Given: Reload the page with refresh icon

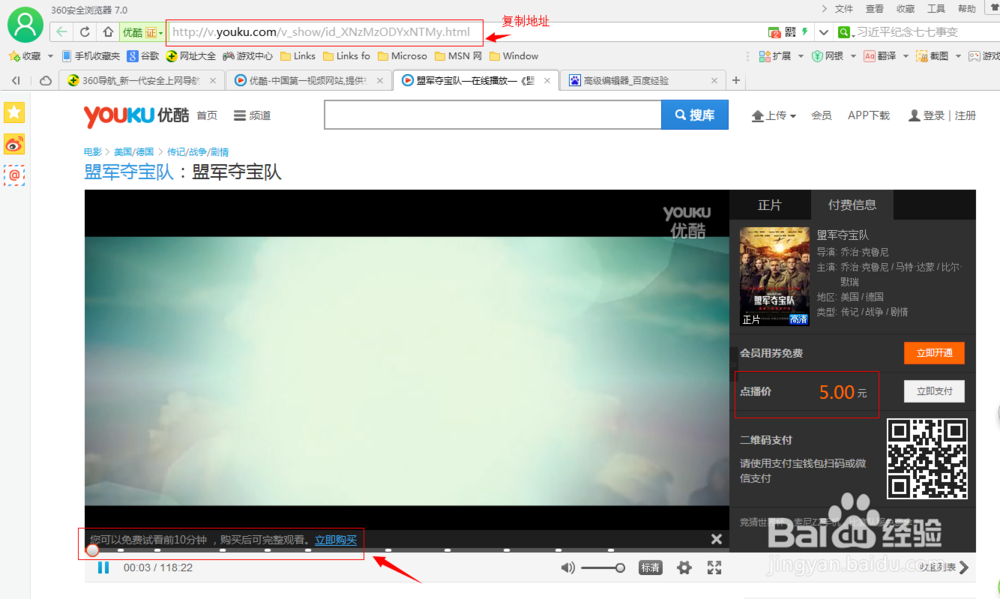Looking at the screenshot, I should coord(85,32).
